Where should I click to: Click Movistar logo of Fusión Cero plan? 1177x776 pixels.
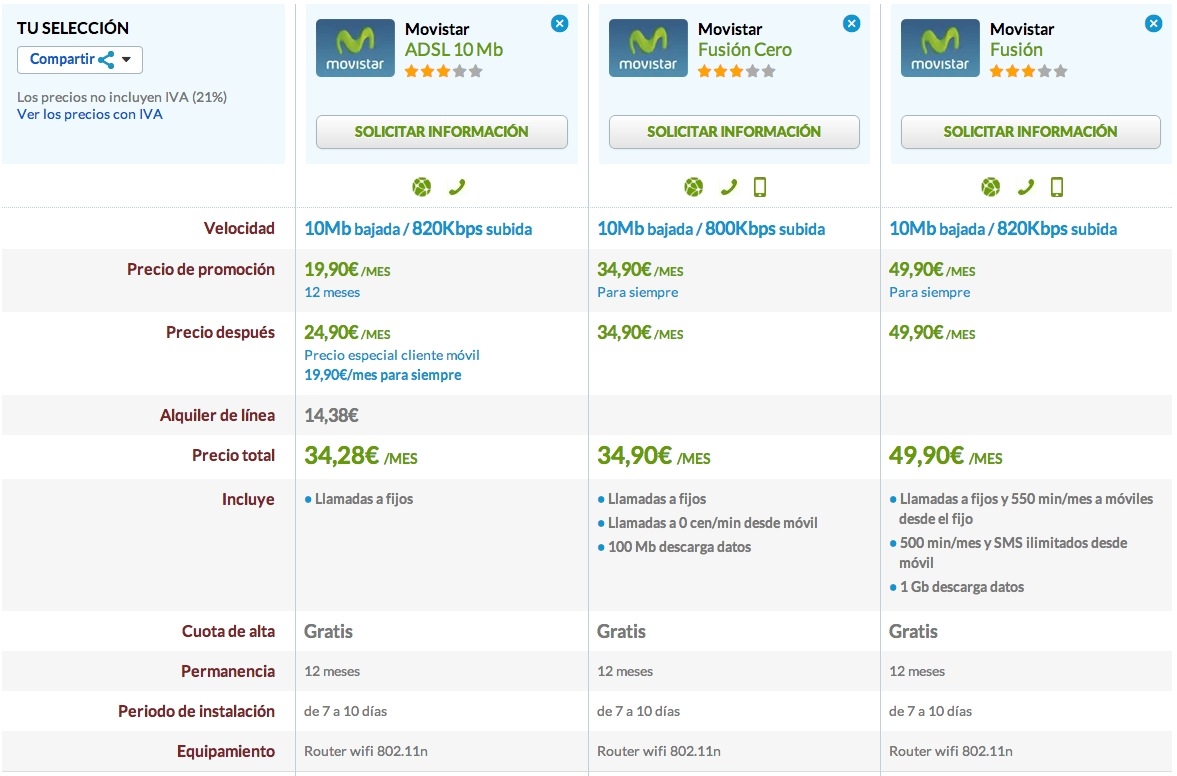[648, 48]
